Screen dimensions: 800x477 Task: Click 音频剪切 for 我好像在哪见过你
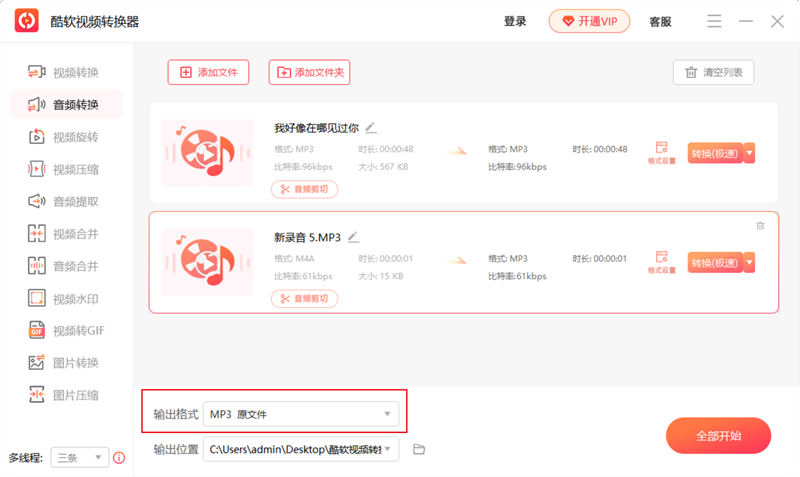[x=305, y=189]
